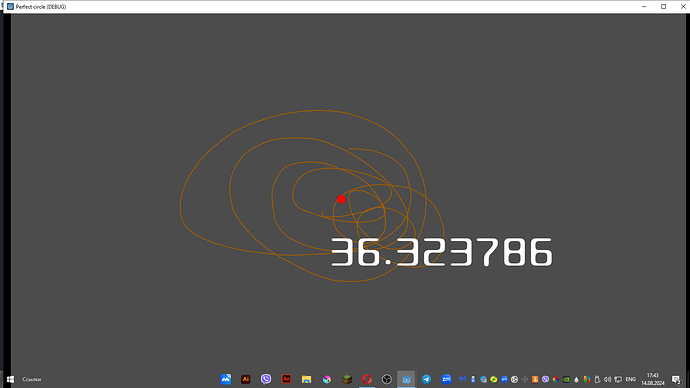The image size is (690, 388).
Task: Open Telegram from the taskbar
Action: 426,379
